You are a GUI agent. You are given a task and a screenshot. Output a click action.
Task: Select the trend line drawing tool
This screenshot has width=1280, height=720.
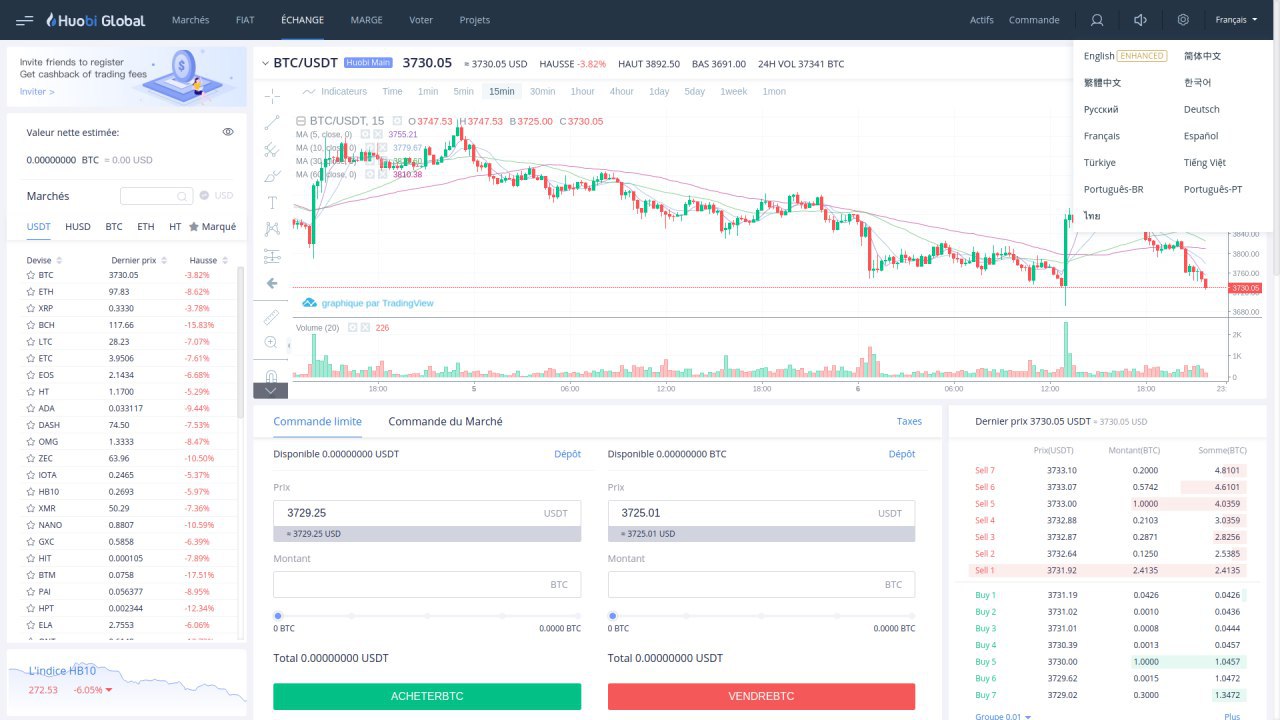[272, 123]
